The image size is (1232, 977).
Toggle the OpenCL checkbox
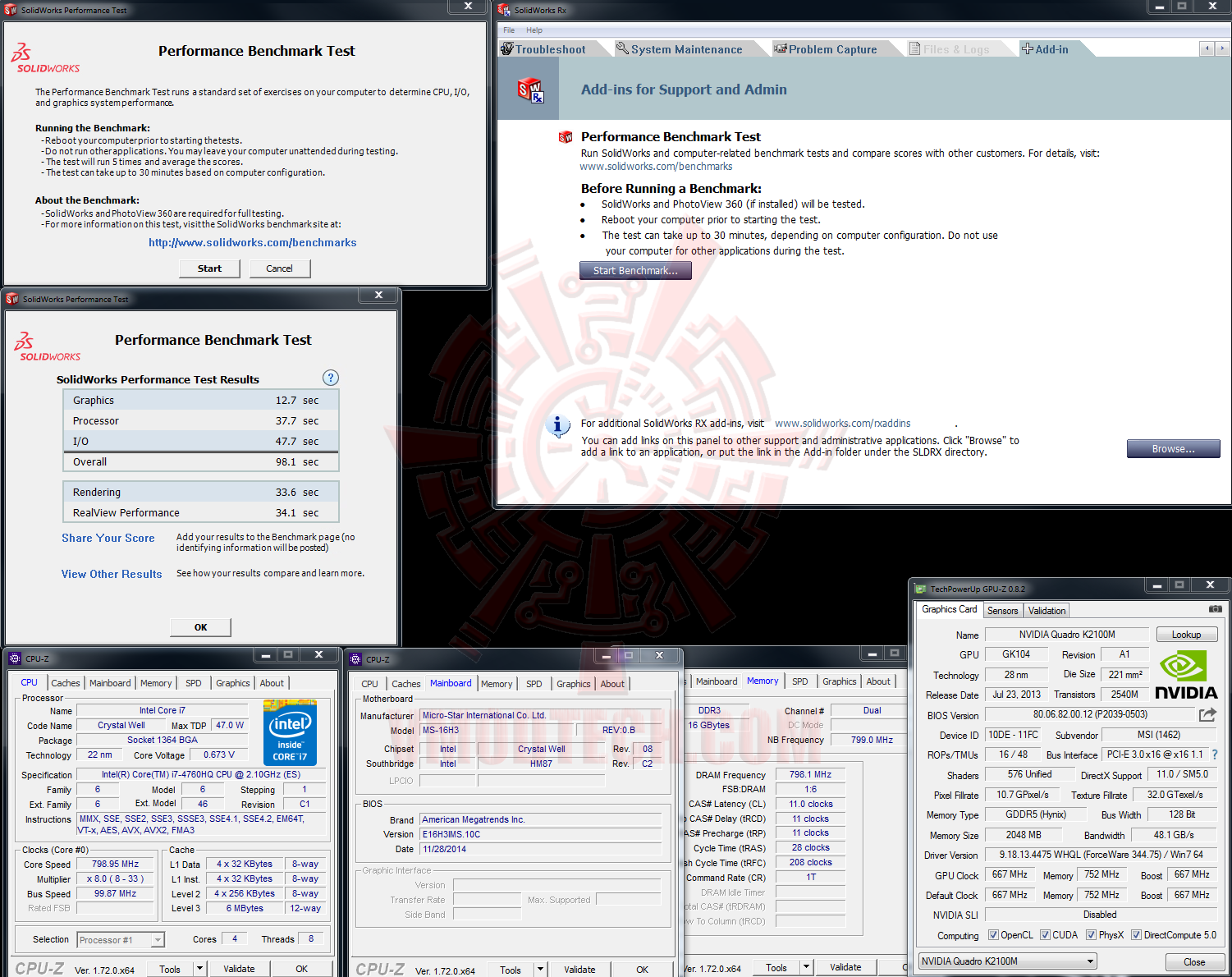pyautogui.click(x=993, y=935)
